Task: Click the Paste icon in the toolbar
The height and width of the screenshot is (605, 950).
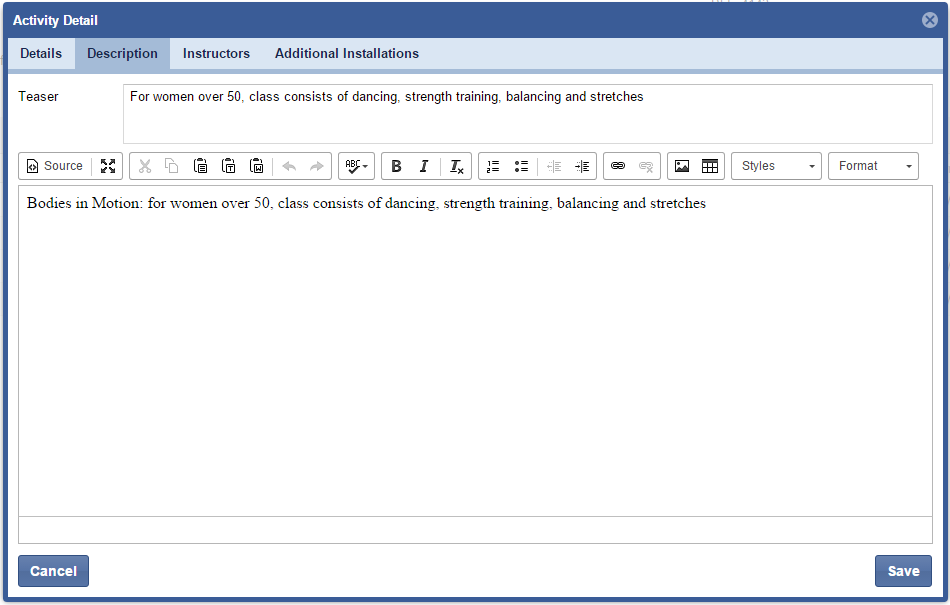Action: coord(200,166)
